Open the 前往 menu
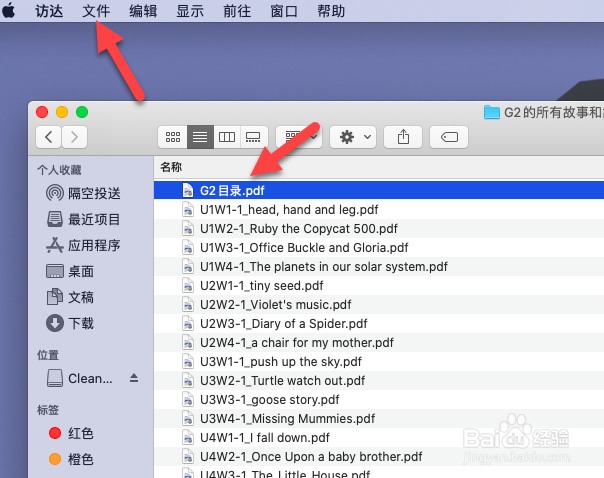Screen dimensions: 604x478 [x=237, y=11]
